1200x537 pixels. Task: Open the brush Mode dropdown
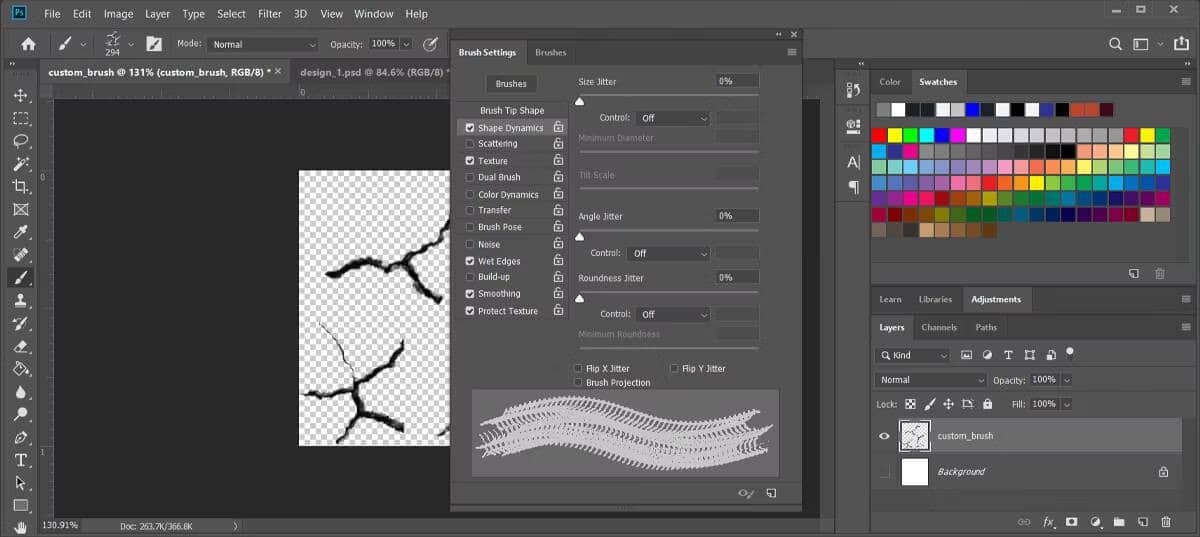[x=263, y=44]
